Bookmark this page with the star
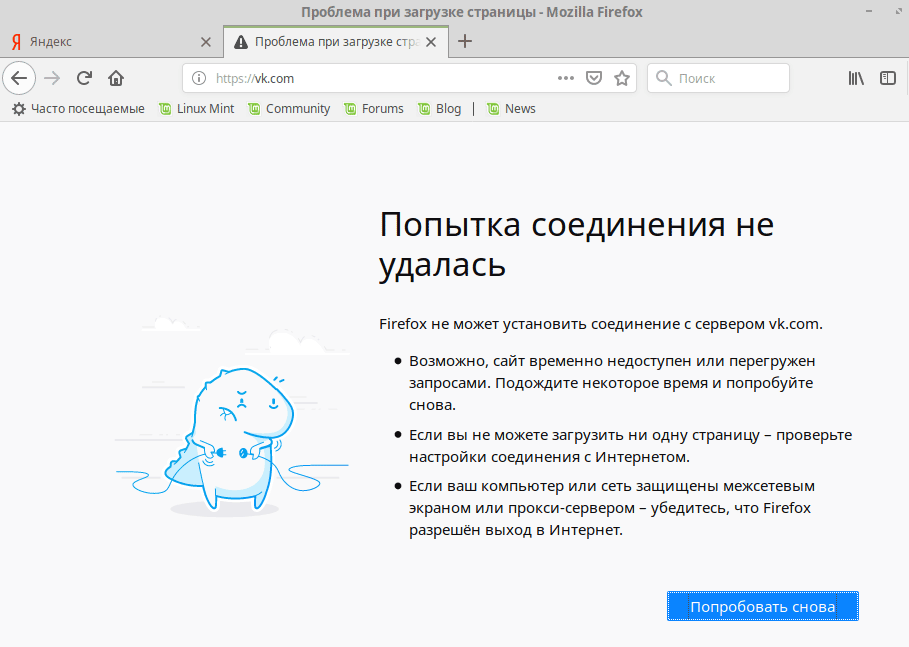 click(621, 78)
